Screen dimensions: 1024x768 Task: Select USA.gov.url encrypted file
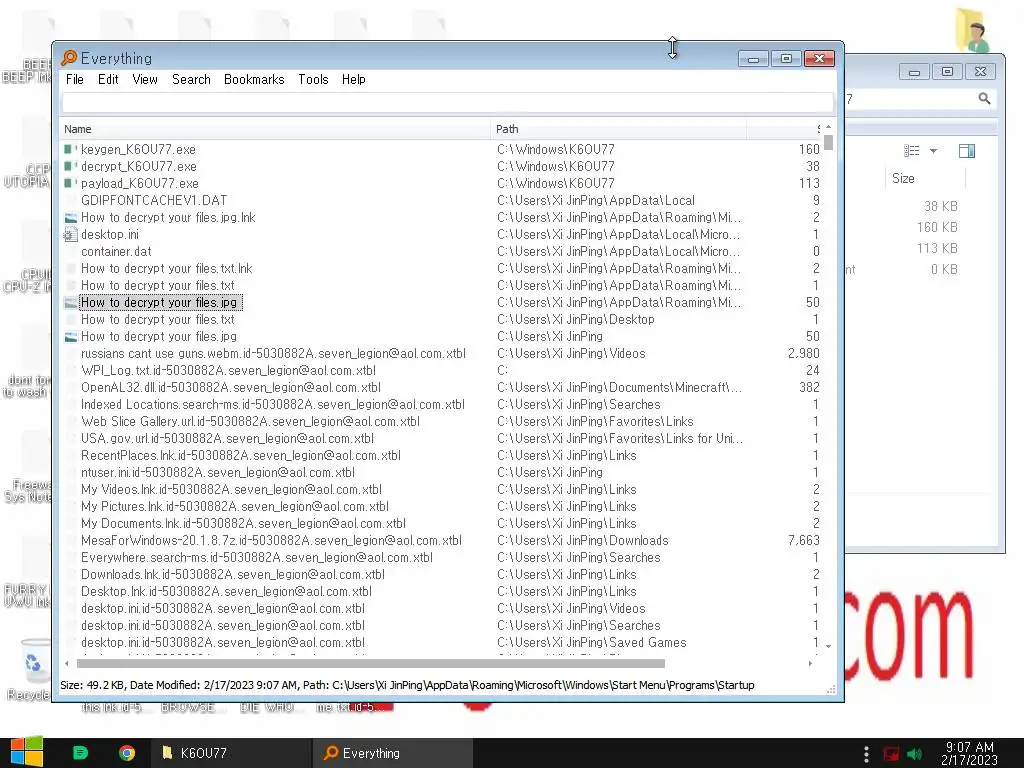(227, 438)
